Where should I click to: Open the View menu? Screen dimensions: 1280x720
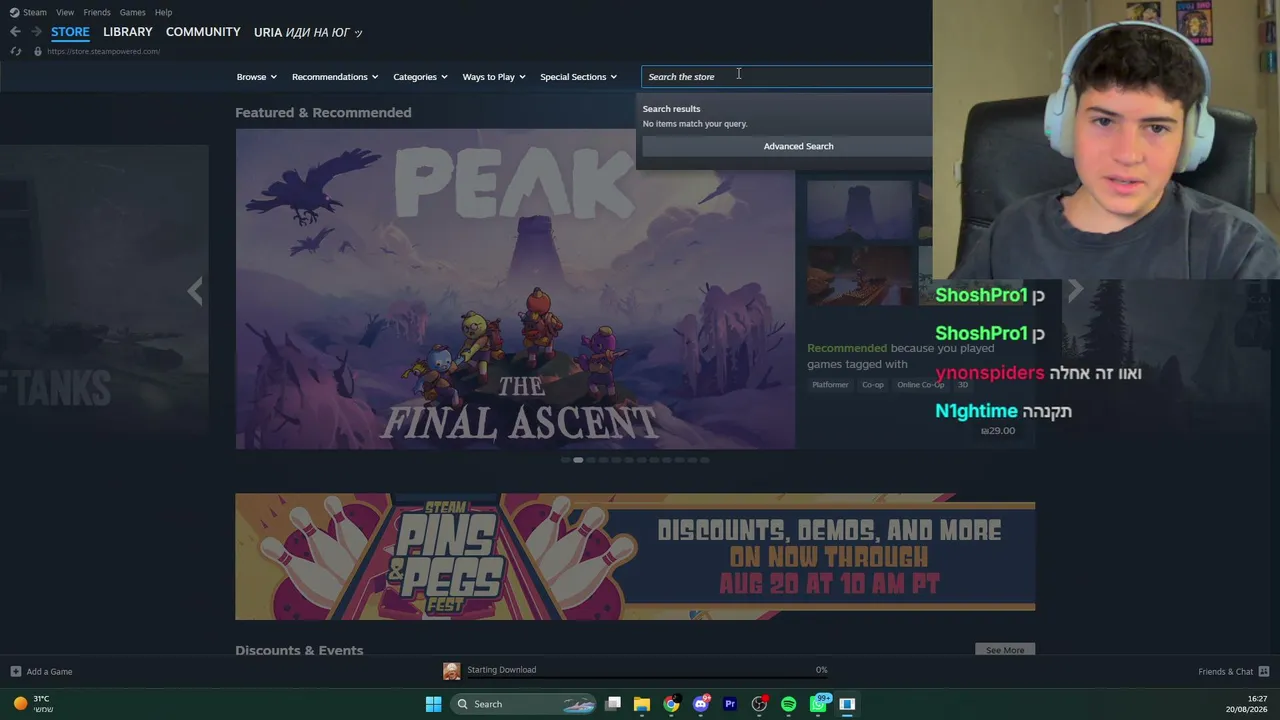point(65,12)
